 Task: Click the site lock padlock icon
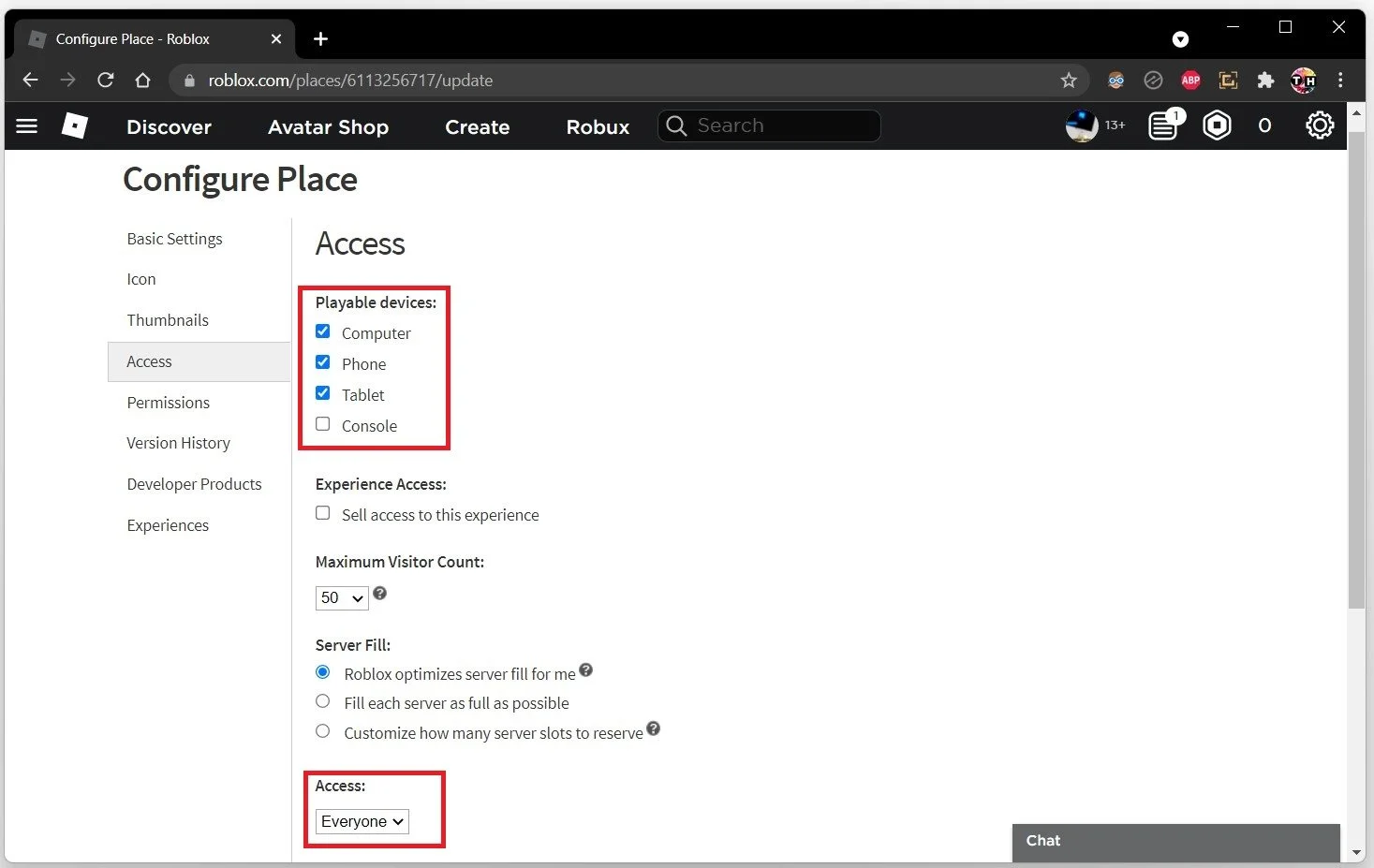pyautogui.click(x=189, y=81)
